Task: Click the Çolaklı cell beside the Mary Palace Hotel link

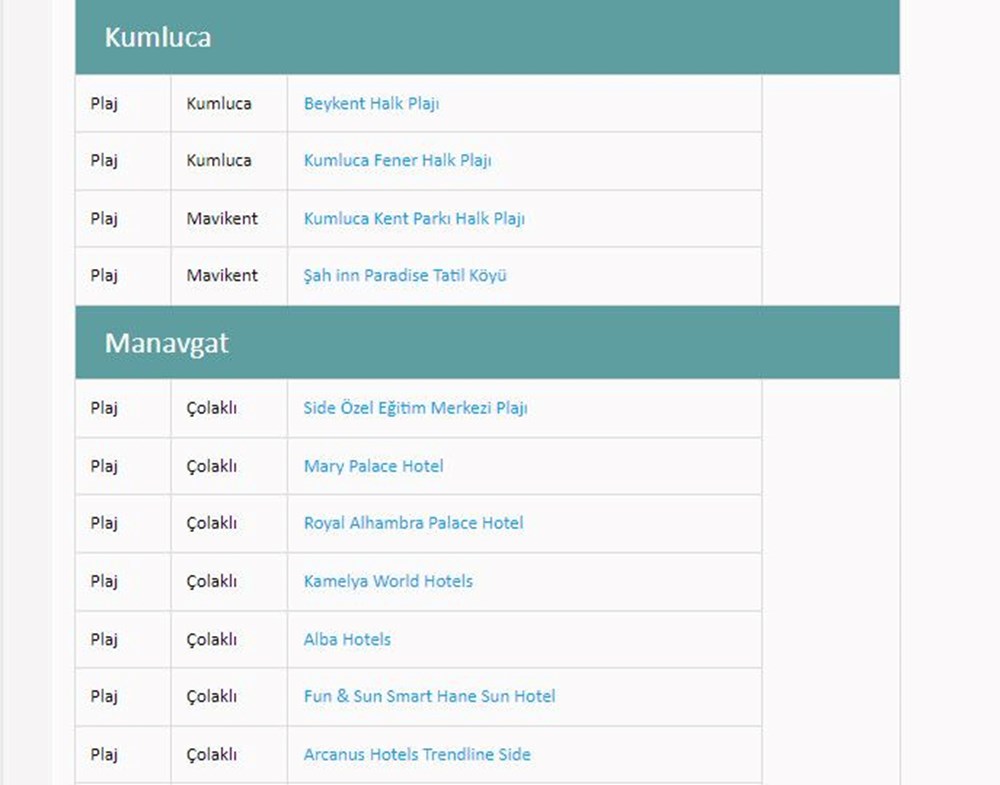Action: tap(212, 467)
